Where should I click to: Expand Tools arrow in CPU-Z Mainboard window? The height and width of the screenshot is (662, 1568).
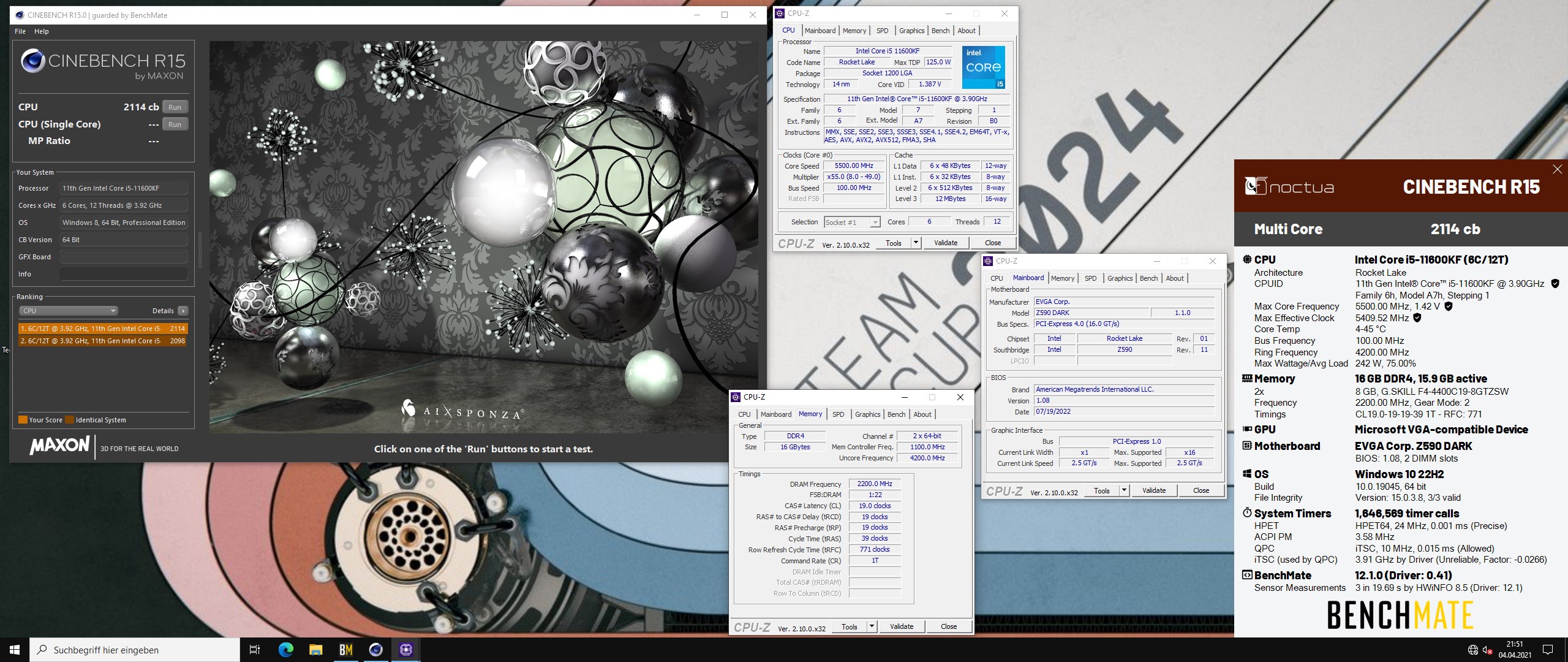(1124, 490)
